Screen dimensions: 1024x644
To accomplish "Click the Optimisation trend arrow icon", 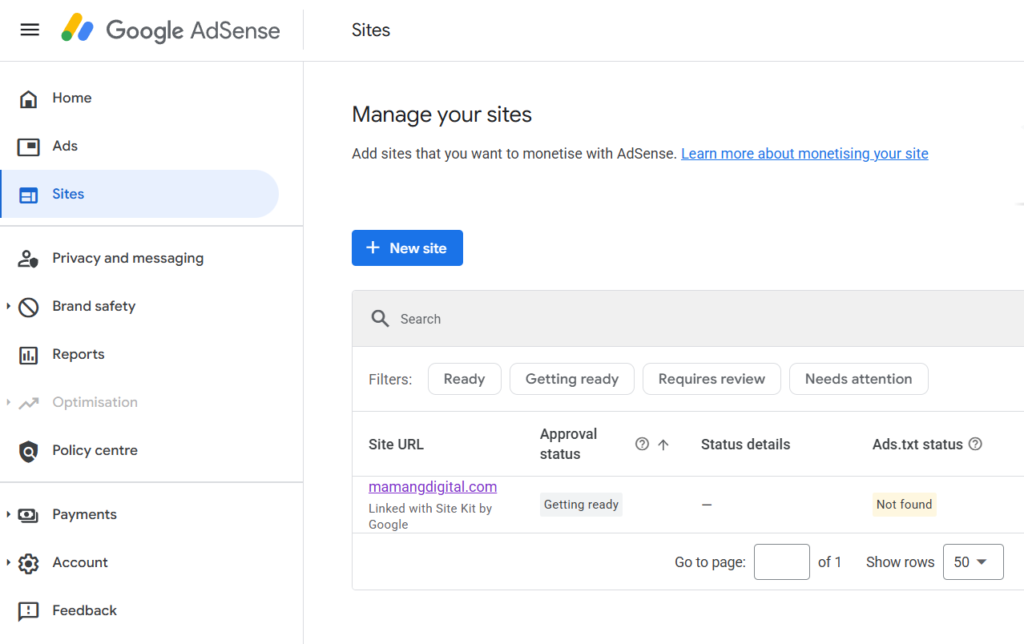I will (x=28, y=403).
